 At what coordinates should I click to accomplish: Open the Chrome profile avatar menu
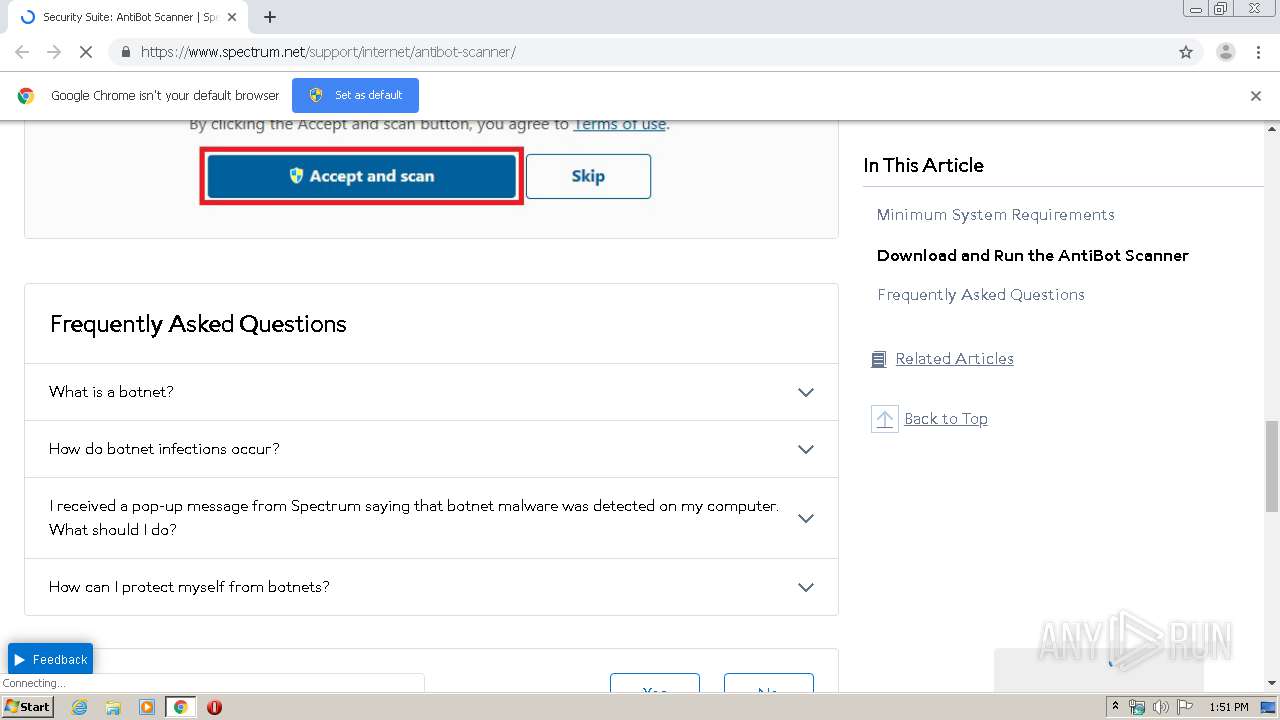[1226, 52]
